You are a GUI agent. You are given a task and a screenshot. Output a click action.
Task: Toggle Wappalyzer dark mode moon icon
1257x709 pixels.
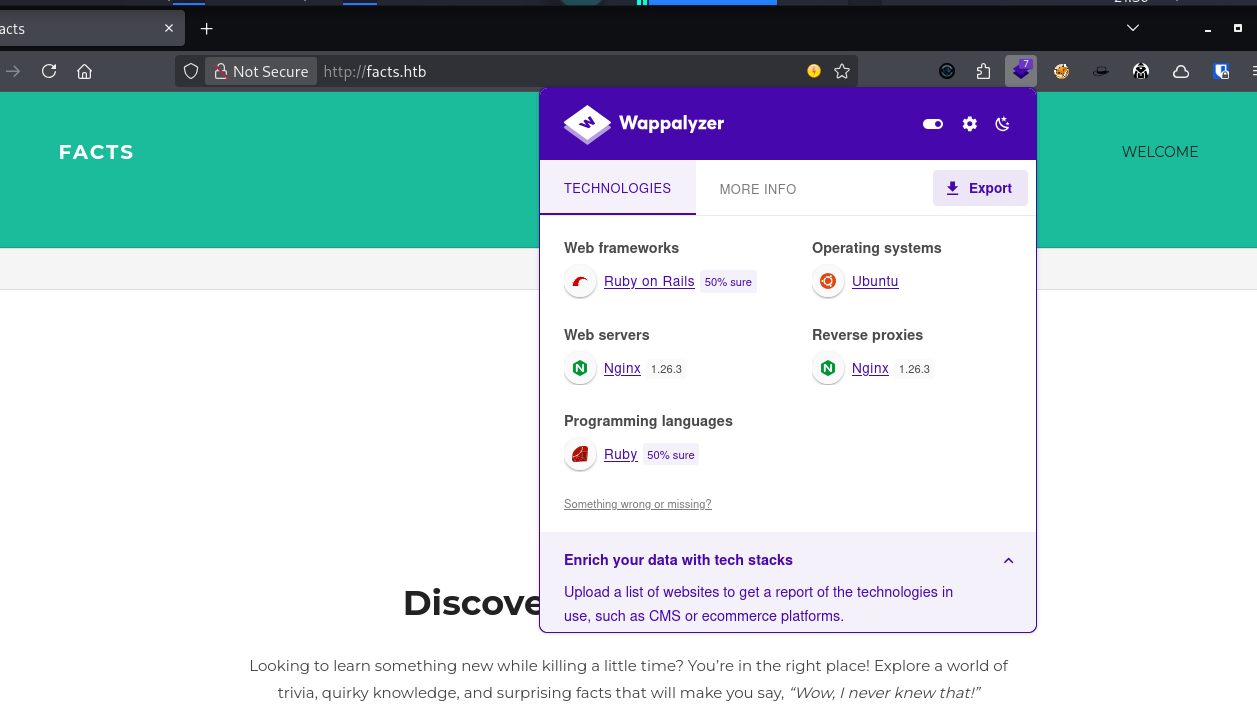click(x=1003, y=124)
